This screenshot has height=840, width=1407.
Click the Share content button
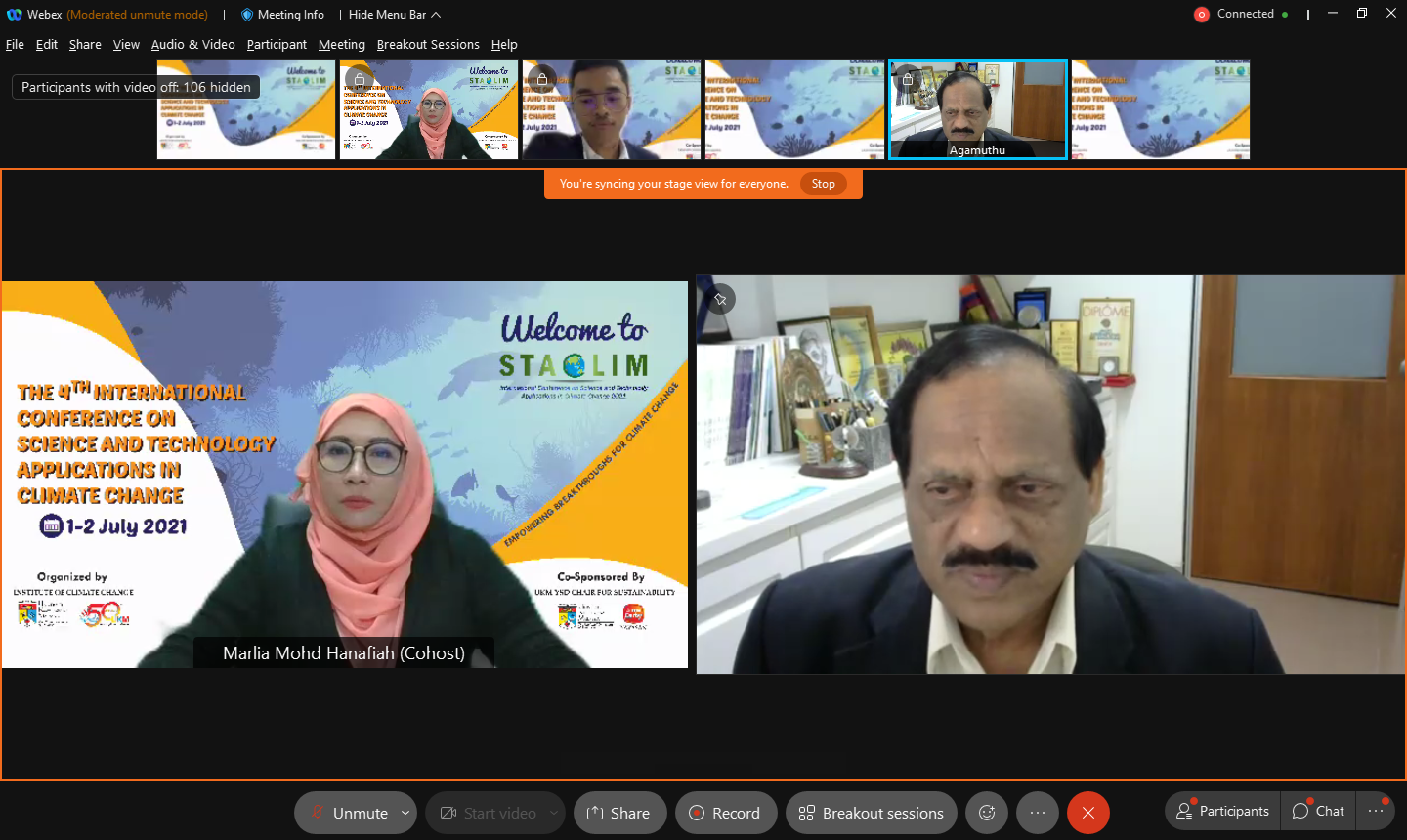pyautogui.click(x=619, y=813)
